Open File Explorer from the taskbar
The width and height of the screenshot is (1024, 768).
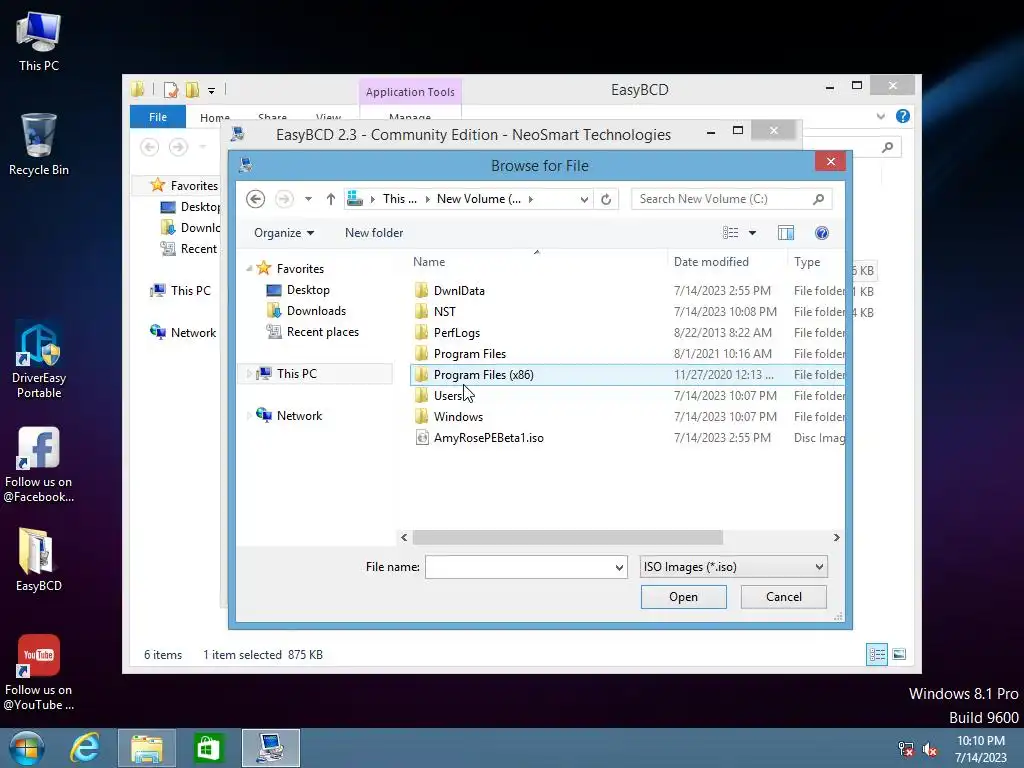click(147, 748)
